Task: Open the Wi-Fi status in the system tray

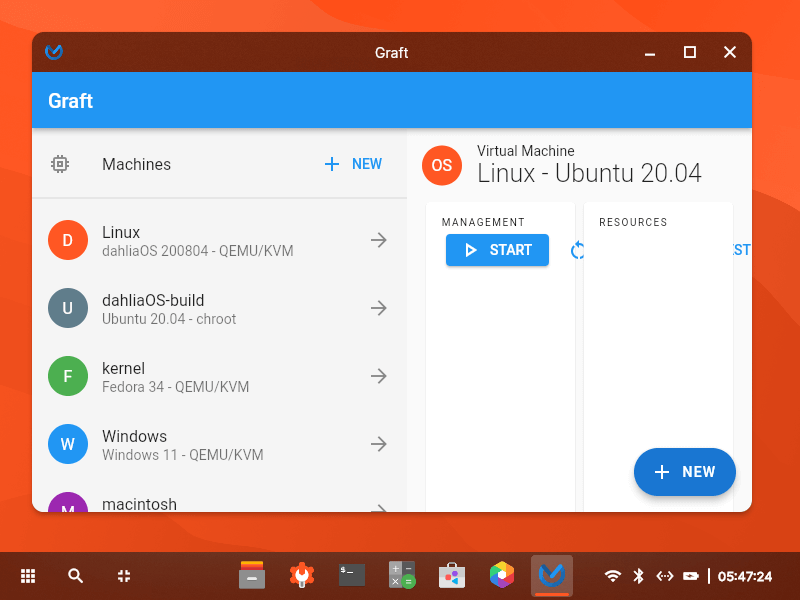Action: click(613, 576)
